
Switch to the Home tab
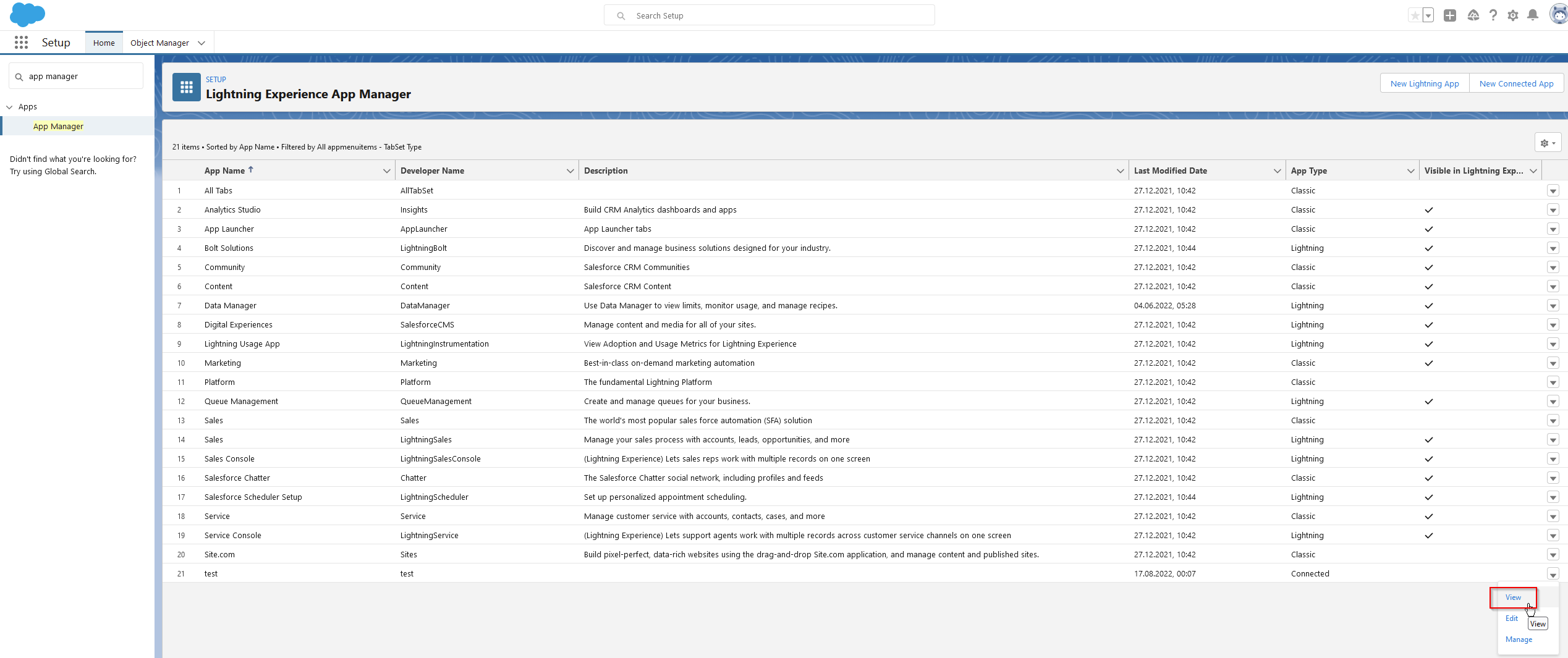103,42
